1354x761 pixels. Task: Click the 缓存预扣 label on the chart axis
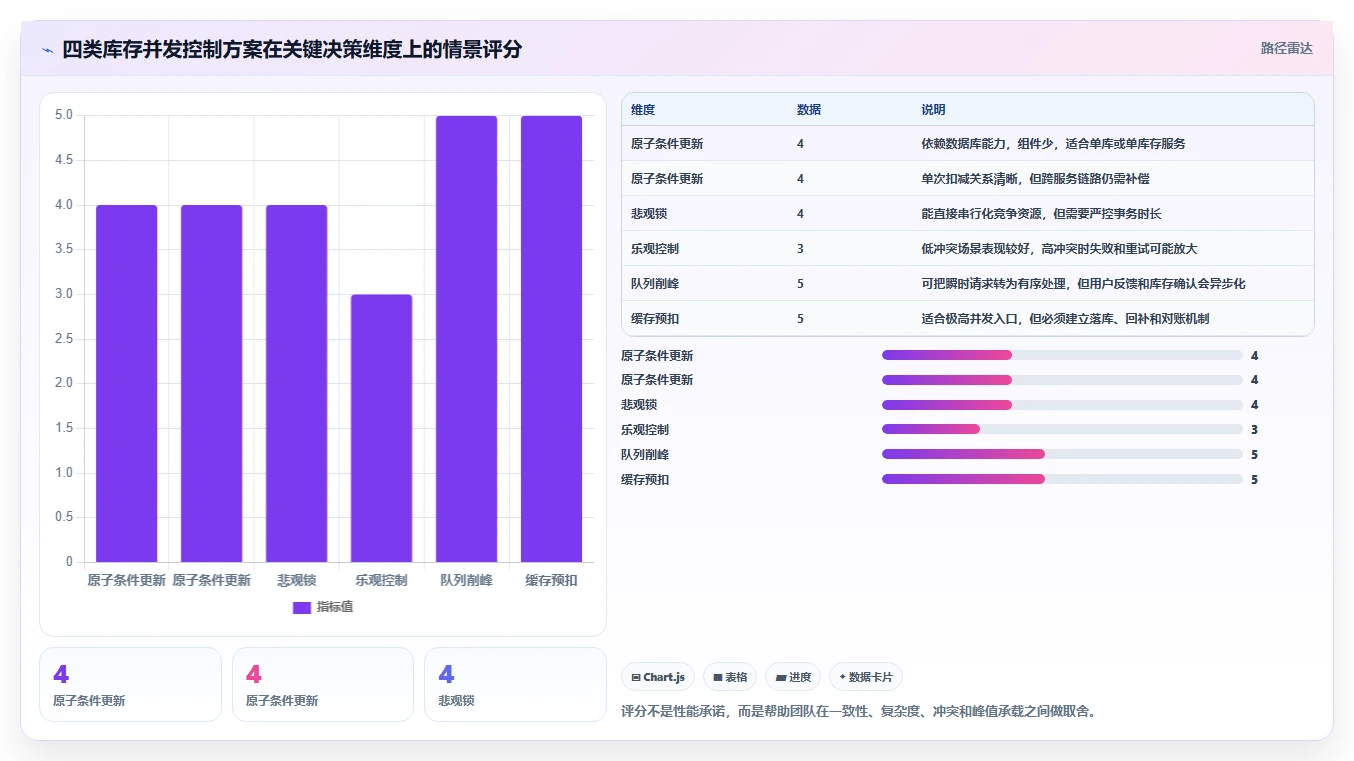point(551,580)
